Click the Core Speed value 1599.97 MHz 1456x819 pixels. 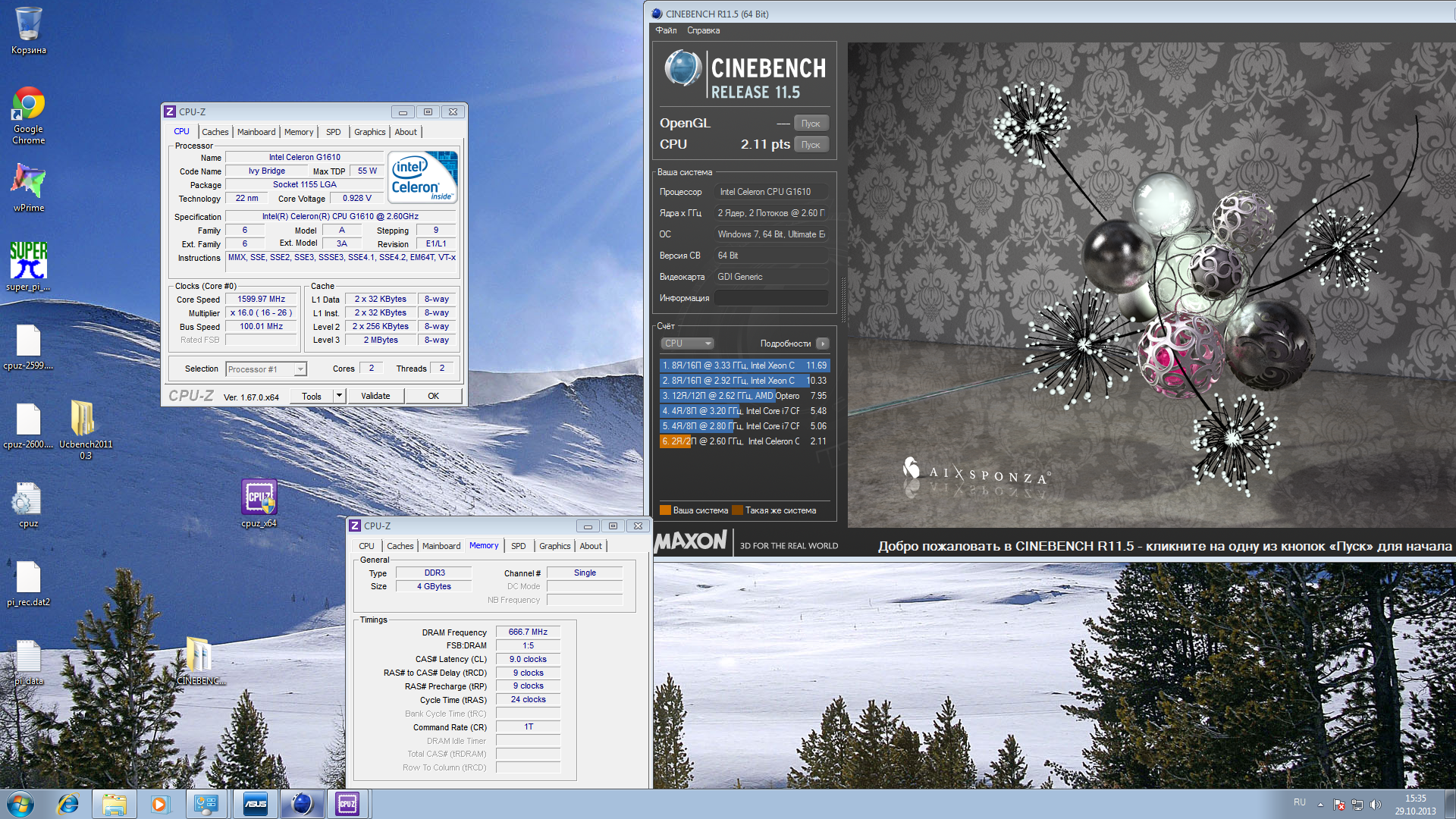click(262, 300)
